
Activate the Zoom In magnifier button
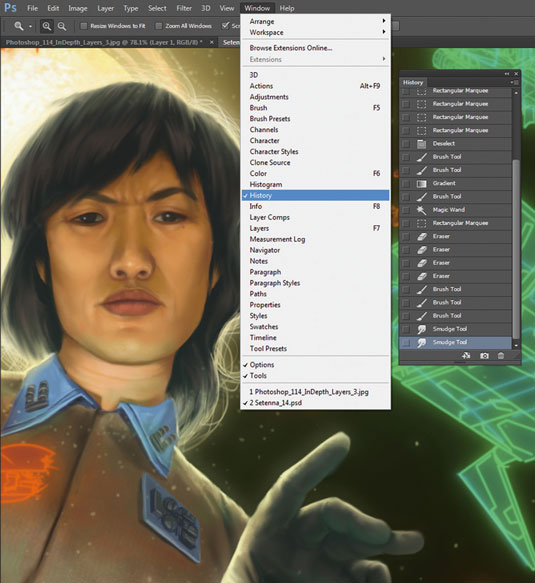click(46, 26)
